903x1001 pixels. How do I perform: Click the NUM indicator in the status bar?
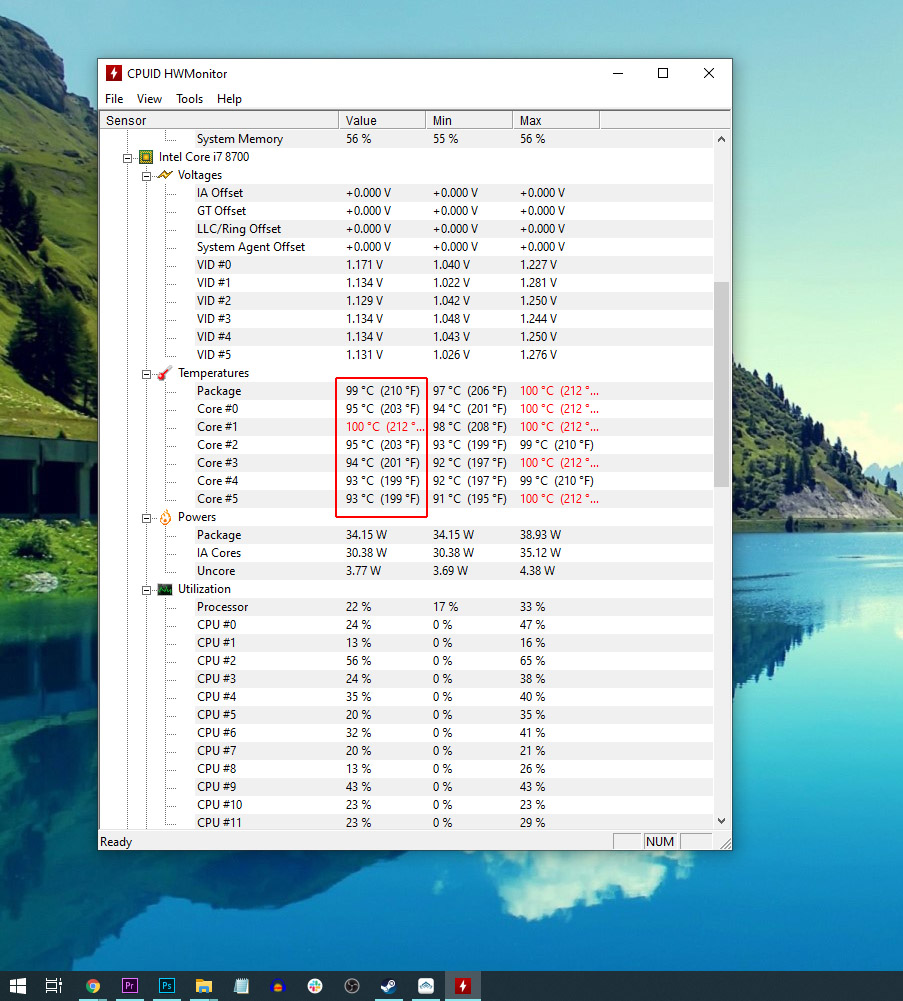pos(660,842)
